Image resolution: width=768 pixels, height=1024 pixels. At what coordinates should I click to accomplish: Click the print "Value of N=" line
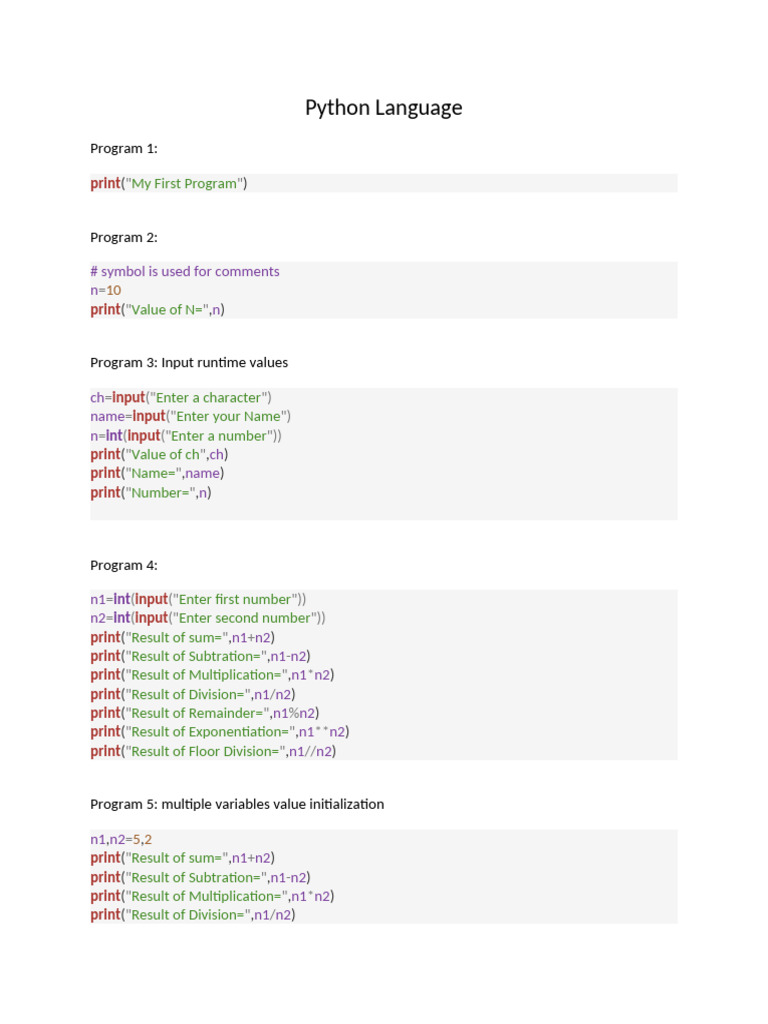[x=158, y=310]
